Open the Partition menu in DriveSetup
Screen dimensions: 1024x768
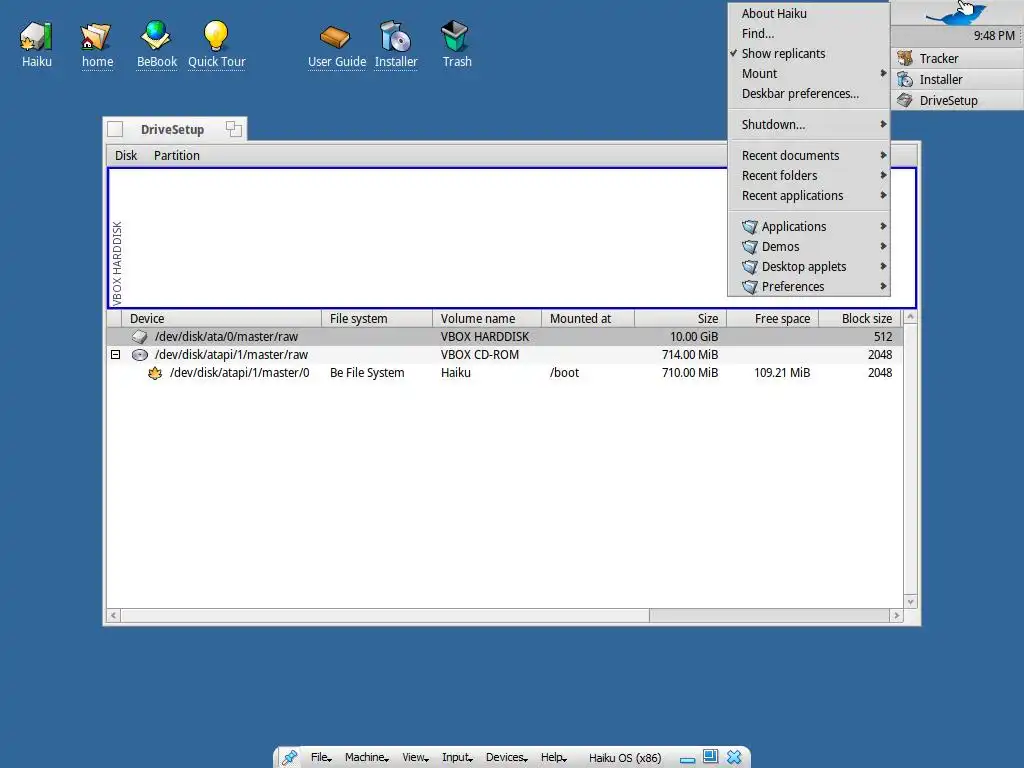pyautogui.click(x=177, y=155)
